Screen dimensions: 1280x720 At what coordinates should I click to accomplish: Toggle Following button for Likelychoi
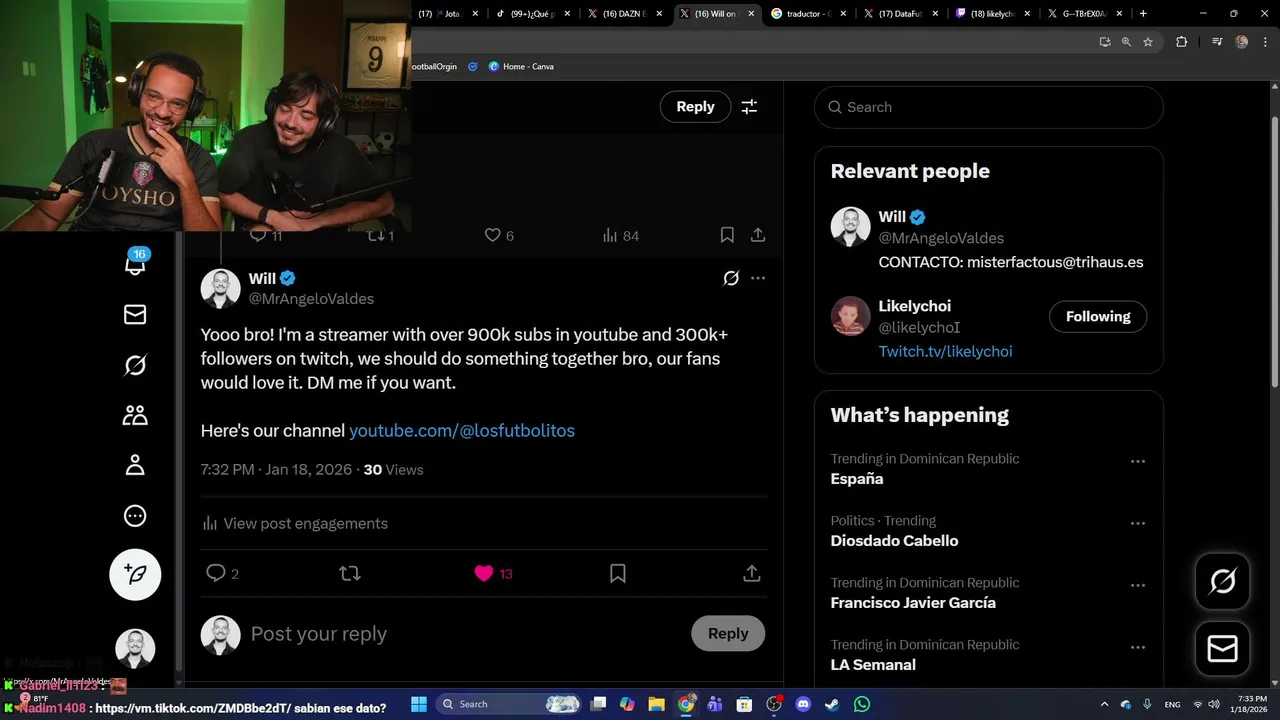click(1098, 316)
